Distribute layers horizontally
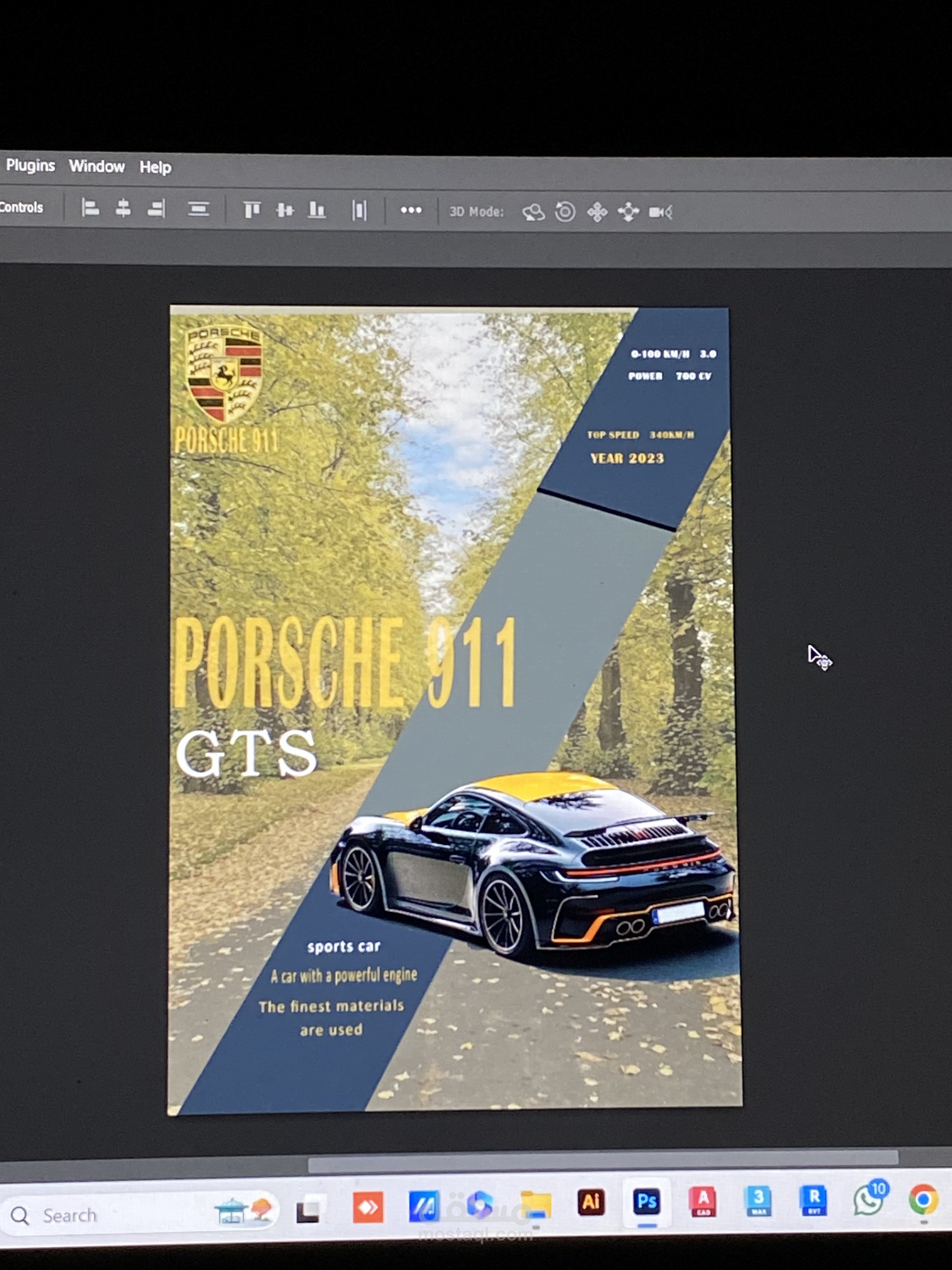This screenshot has height=1270, width=952. click(359, 211)
